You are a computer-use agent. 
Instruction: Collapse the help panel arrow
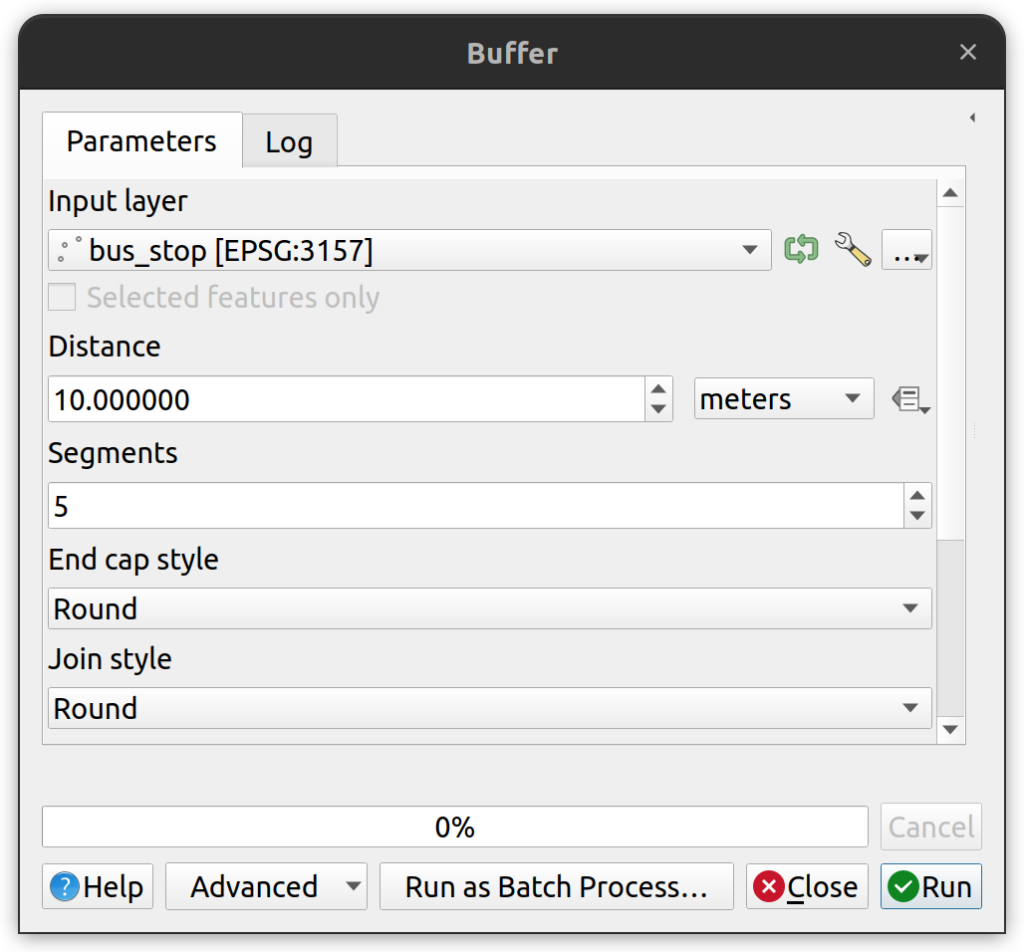972,118
